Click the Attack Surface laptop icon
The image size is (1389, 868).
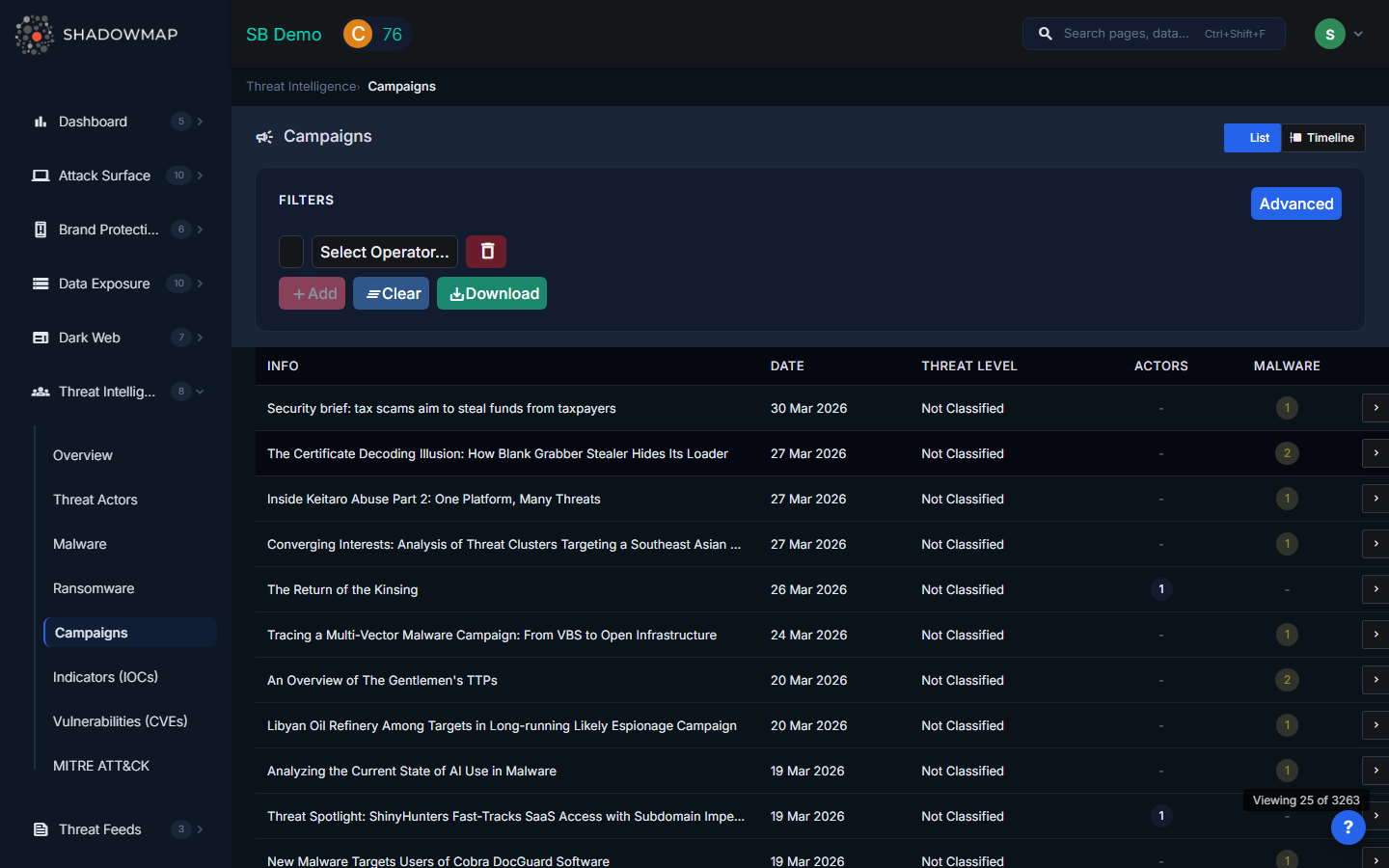pyautogui.click(x=41, y=176)
